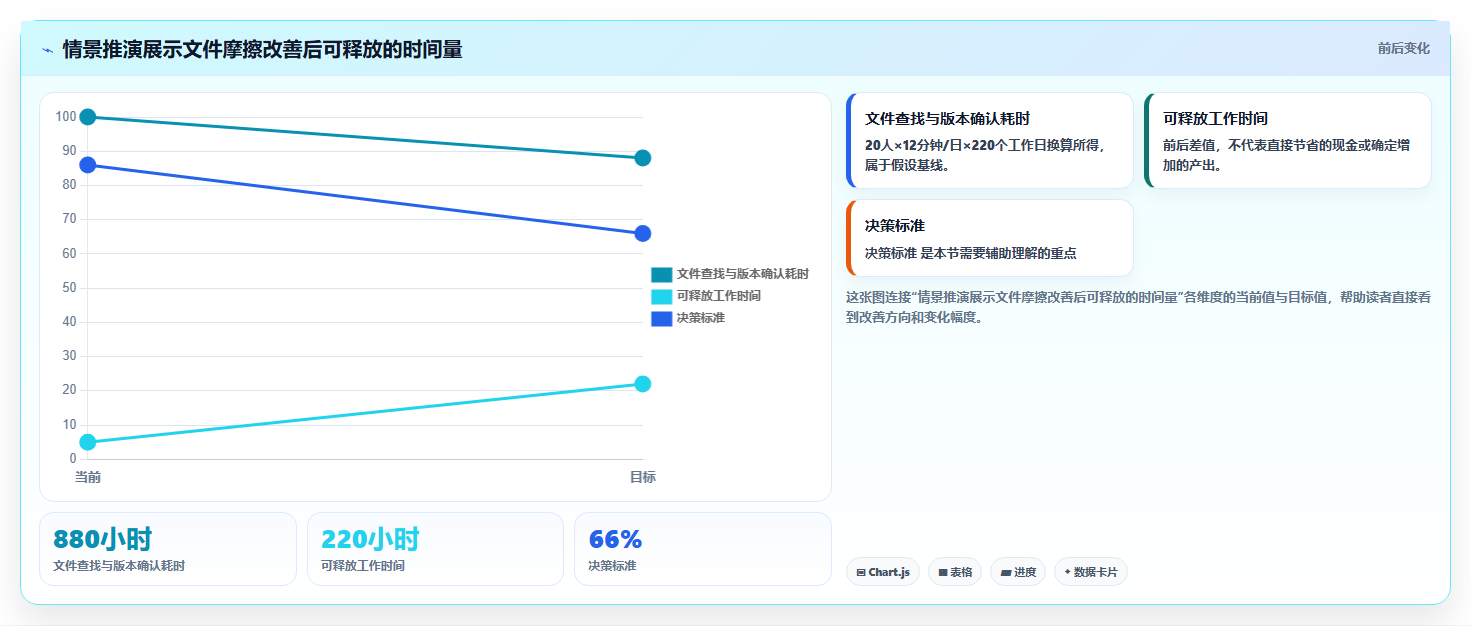This screenshot has width=1471, height=626.
Task: Click the paragraph beginning 这张图连接
Action: pyautogui.click(x=1138, y=307)
